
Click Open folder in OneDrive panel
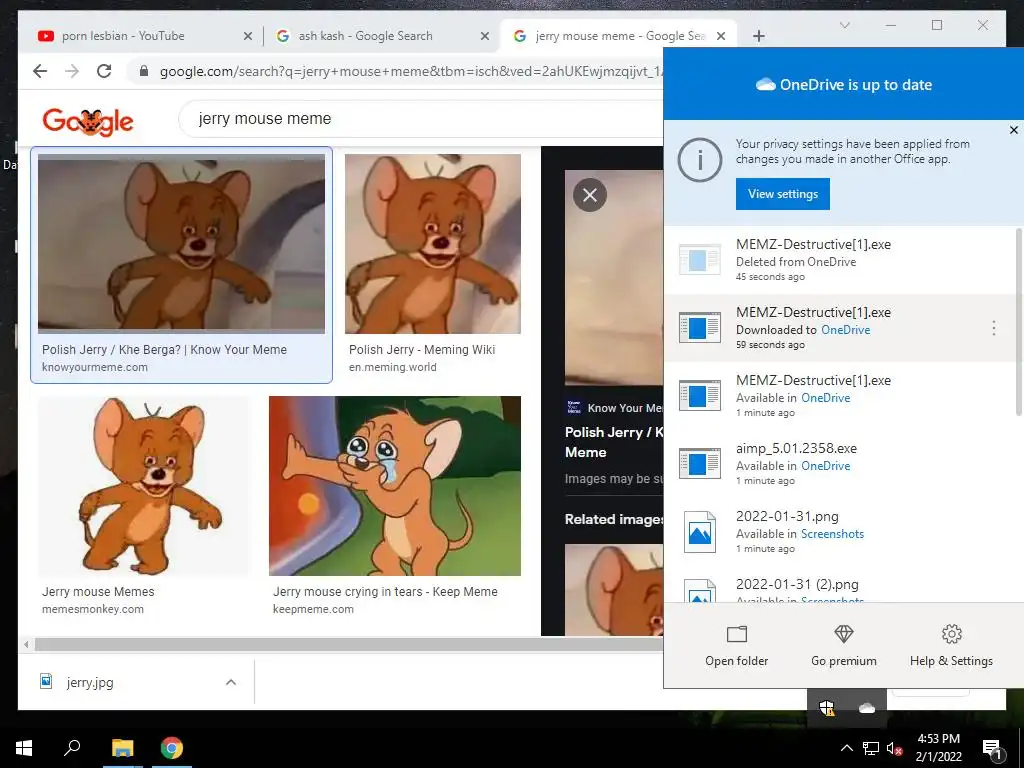pos(737,647)
